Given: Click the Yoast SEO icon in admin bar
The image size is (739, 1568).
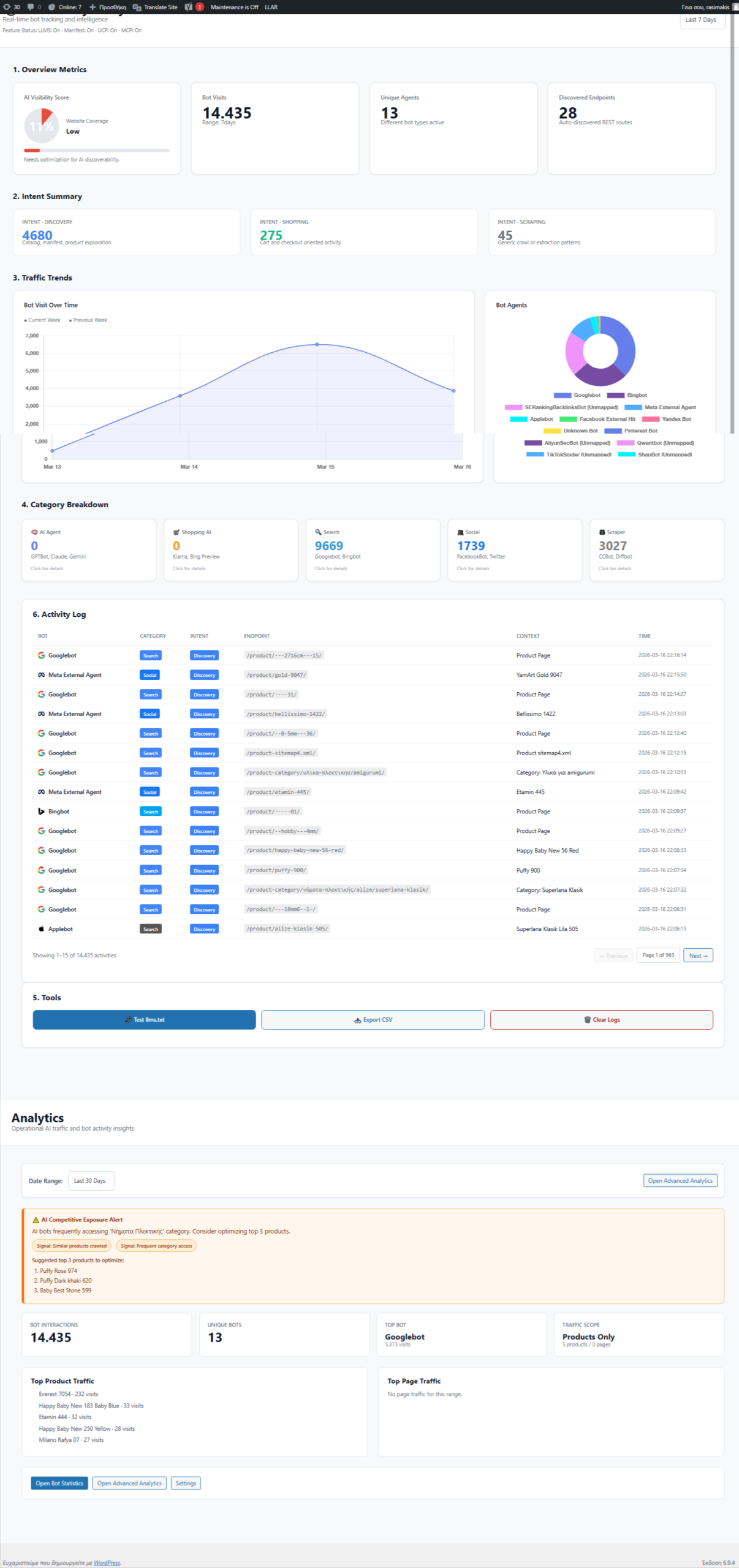Looking at the screenshot, I should point(189,7).
